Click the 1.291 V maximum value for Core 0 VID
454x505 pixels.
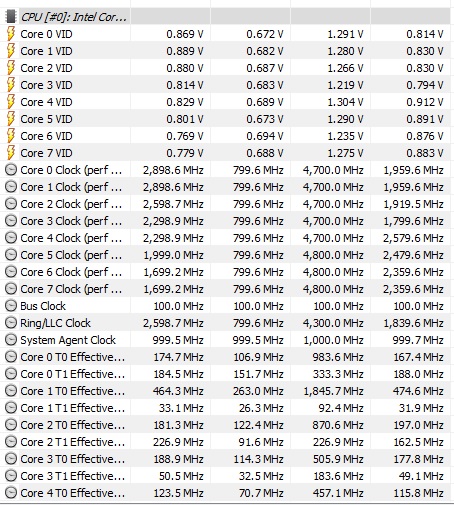pyautogui.click(x=345, y=34)
